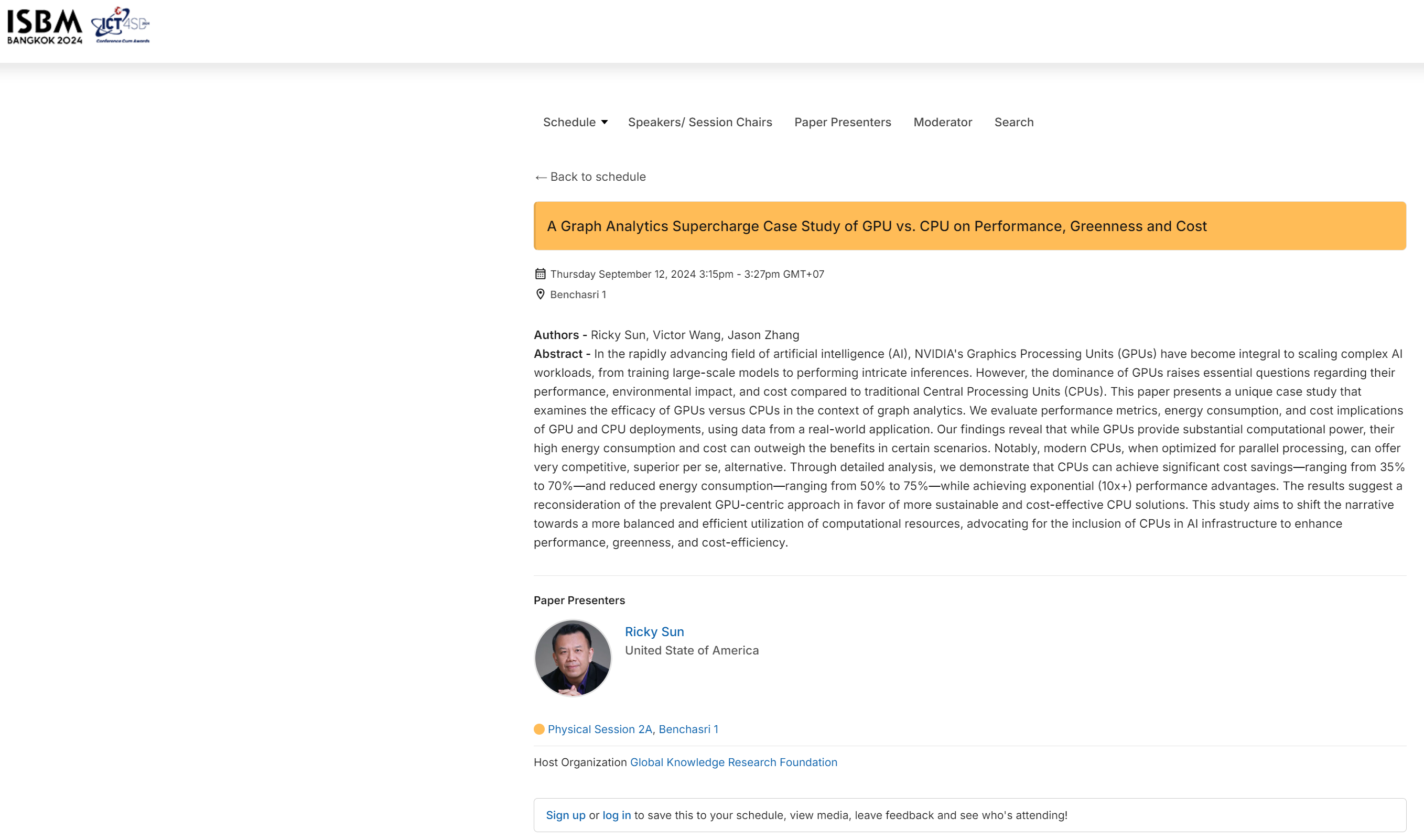
Task: Open Ricky Sun presenter link
Action: tap(654, 631)
